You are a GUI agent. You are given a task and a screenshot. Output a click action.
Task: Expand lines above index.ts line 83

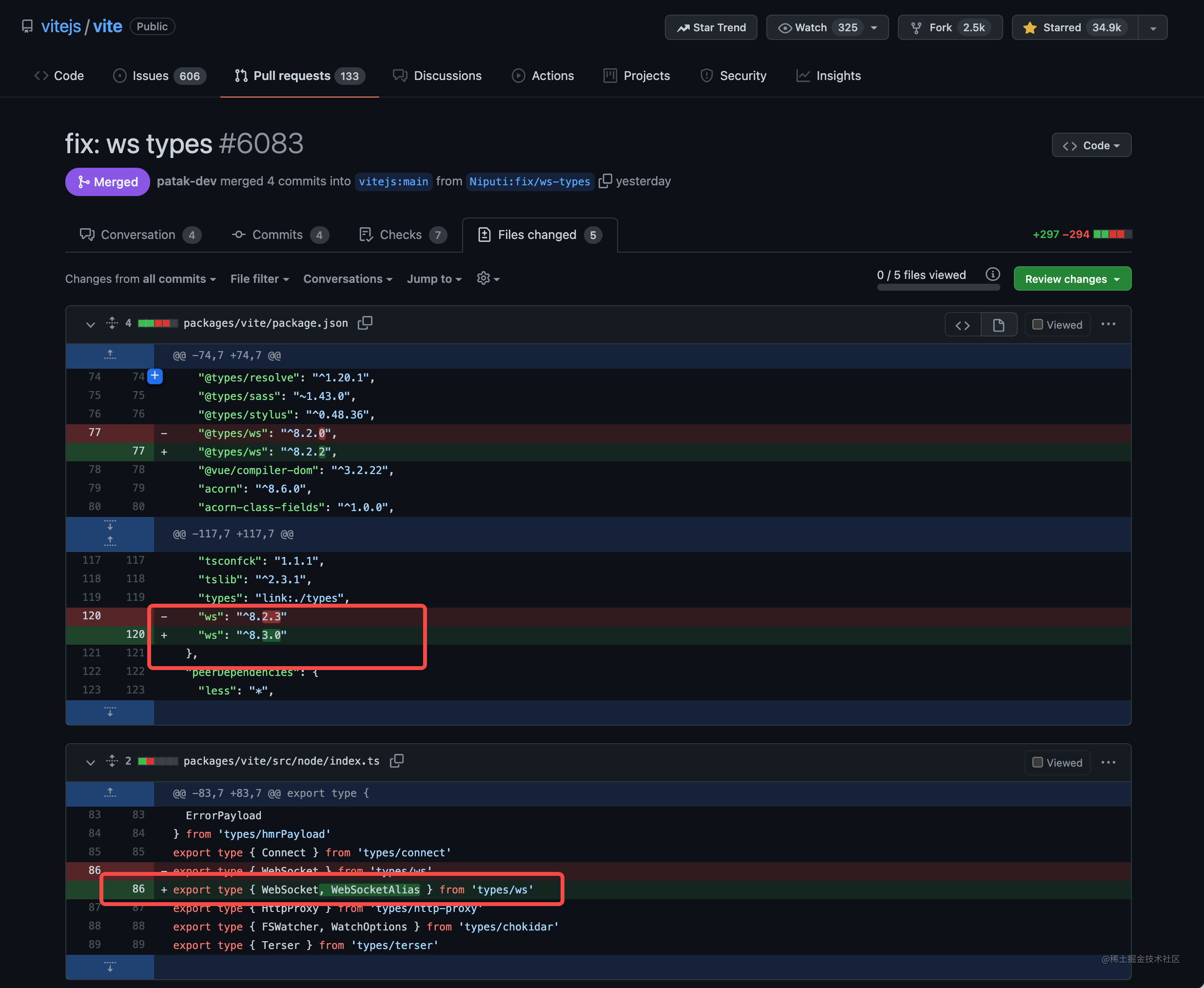(110, 793)
